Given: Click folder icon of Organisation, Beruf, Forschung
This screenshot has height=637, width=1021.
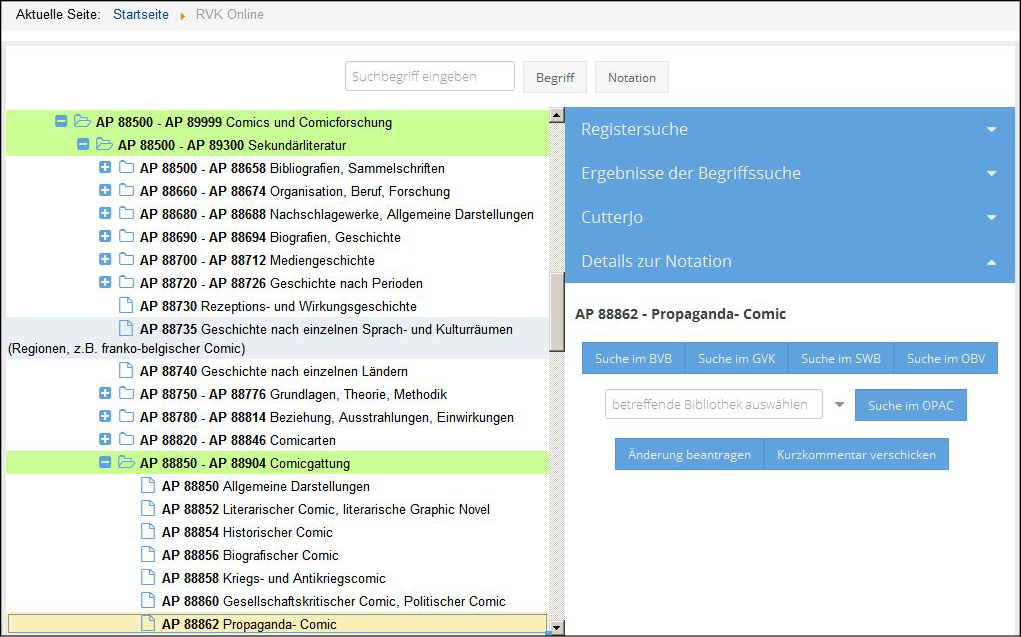Looking at the screenshot, I should (x=126, y=190).
